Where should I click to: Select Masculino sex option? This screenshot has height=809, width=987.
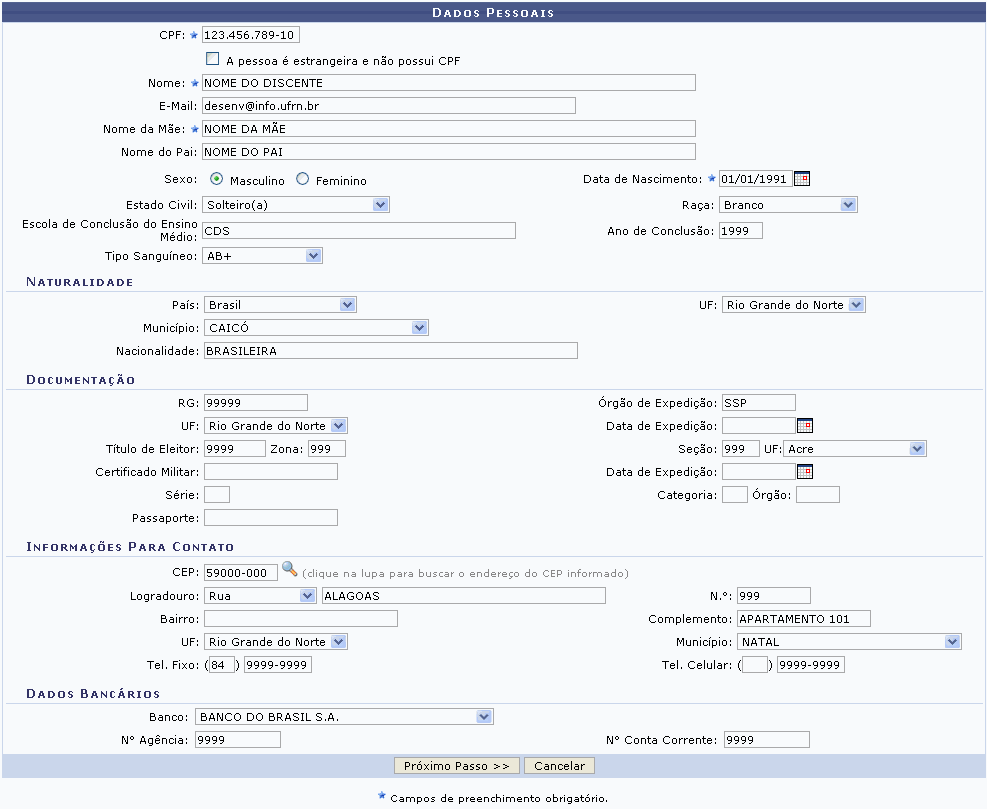[217, 180]
